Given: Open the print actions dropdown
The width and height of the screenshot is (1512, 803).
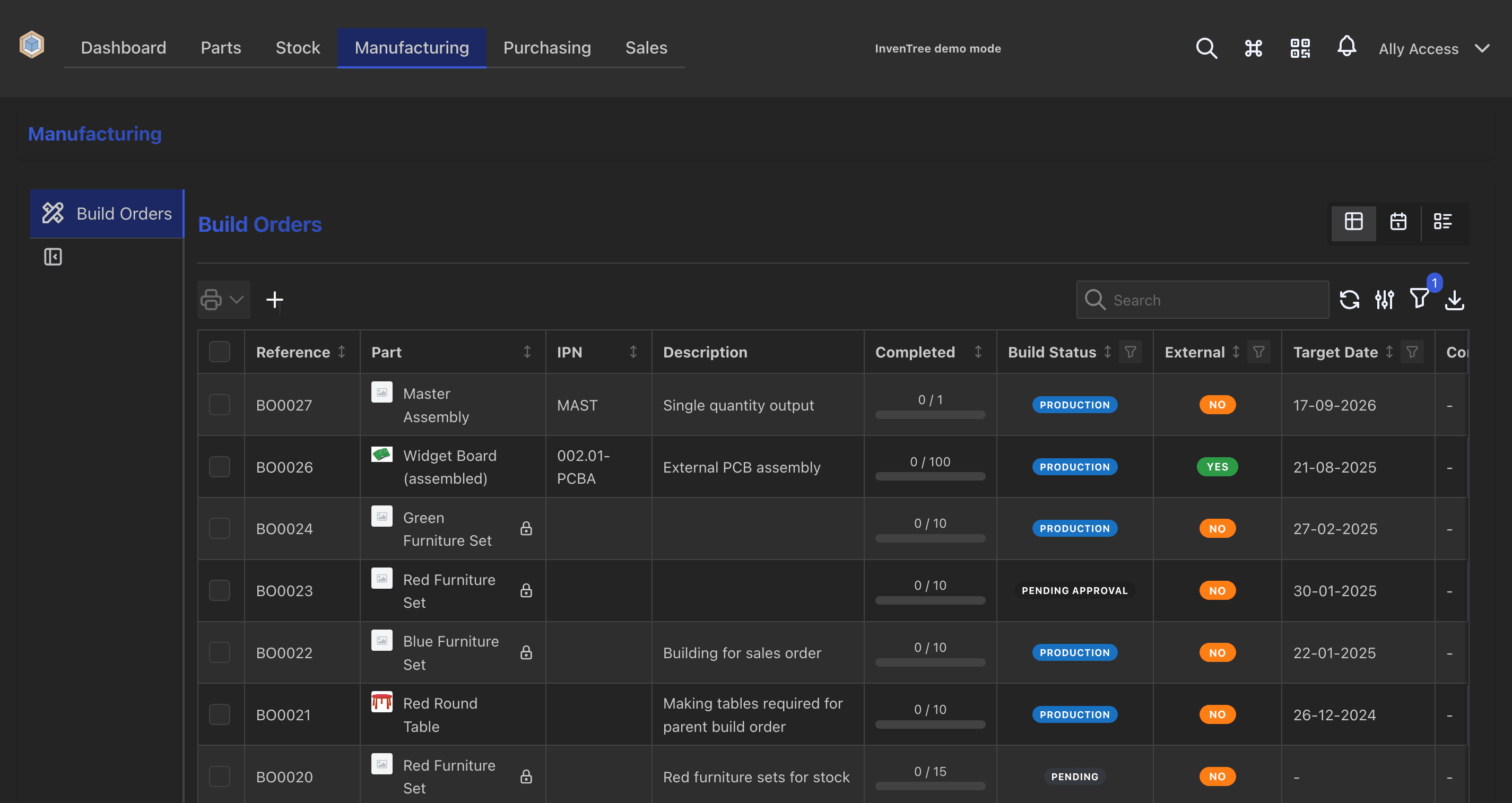Looking at the screenshot, I should tap(223, 300).
